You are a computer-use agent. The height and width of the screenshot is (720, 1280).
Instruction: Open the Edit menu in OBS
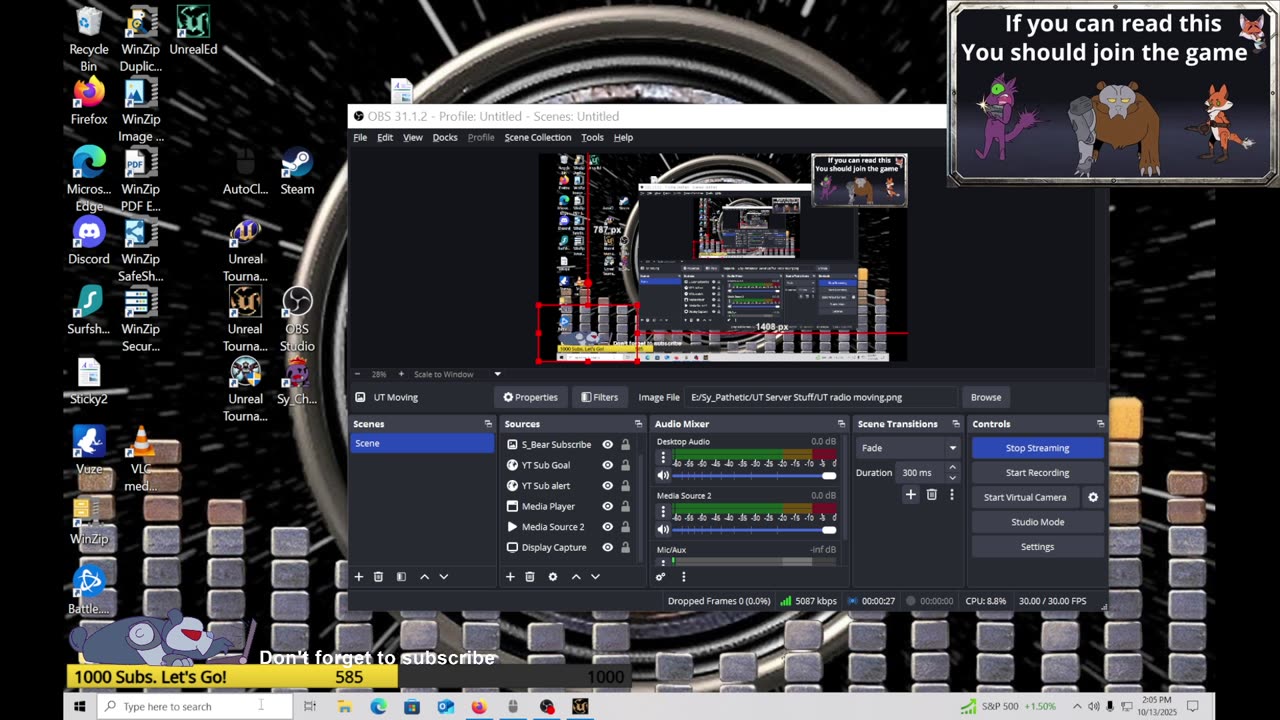(x=385, y=137)
